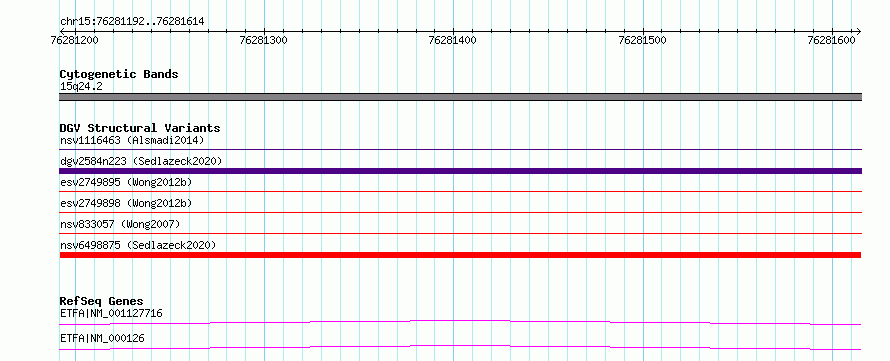Click ruler coordinate 76281200
The height and width of the screenshot is (361, 890).
(74, 40)
